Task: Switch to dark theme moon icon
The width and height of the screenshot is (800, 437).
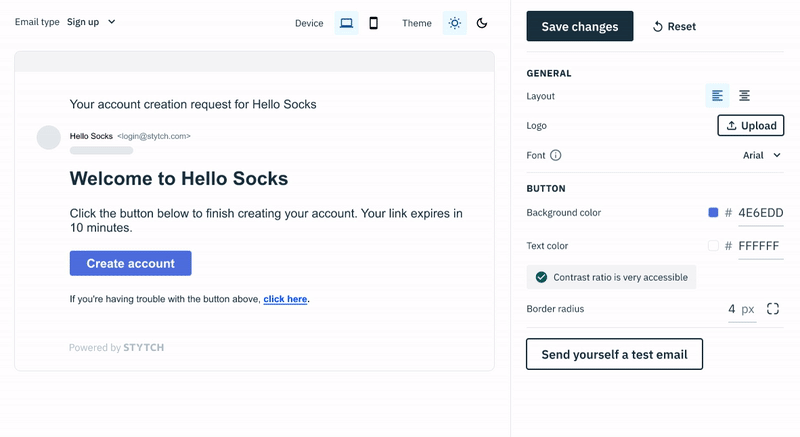Action: pos(482,23)
